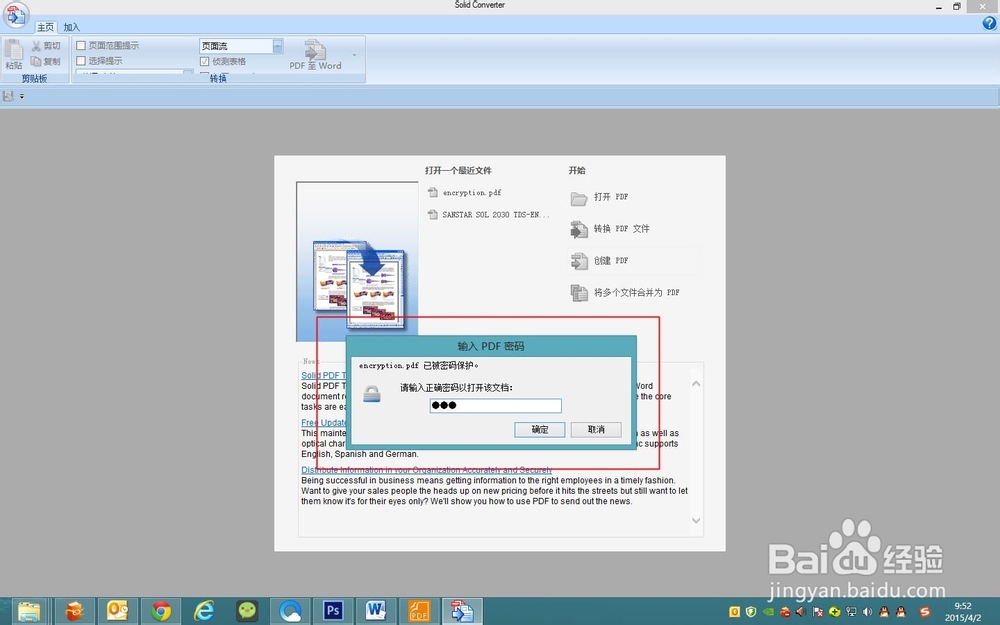Tick the 页面范围提示 checkbox
This screenshot has height=625, width=1000.
(81, 46)
